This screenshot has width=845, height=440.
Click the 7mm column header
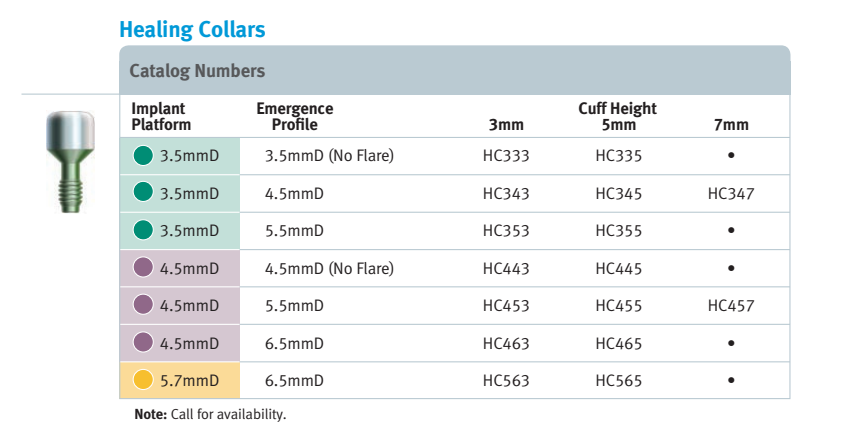731,125
